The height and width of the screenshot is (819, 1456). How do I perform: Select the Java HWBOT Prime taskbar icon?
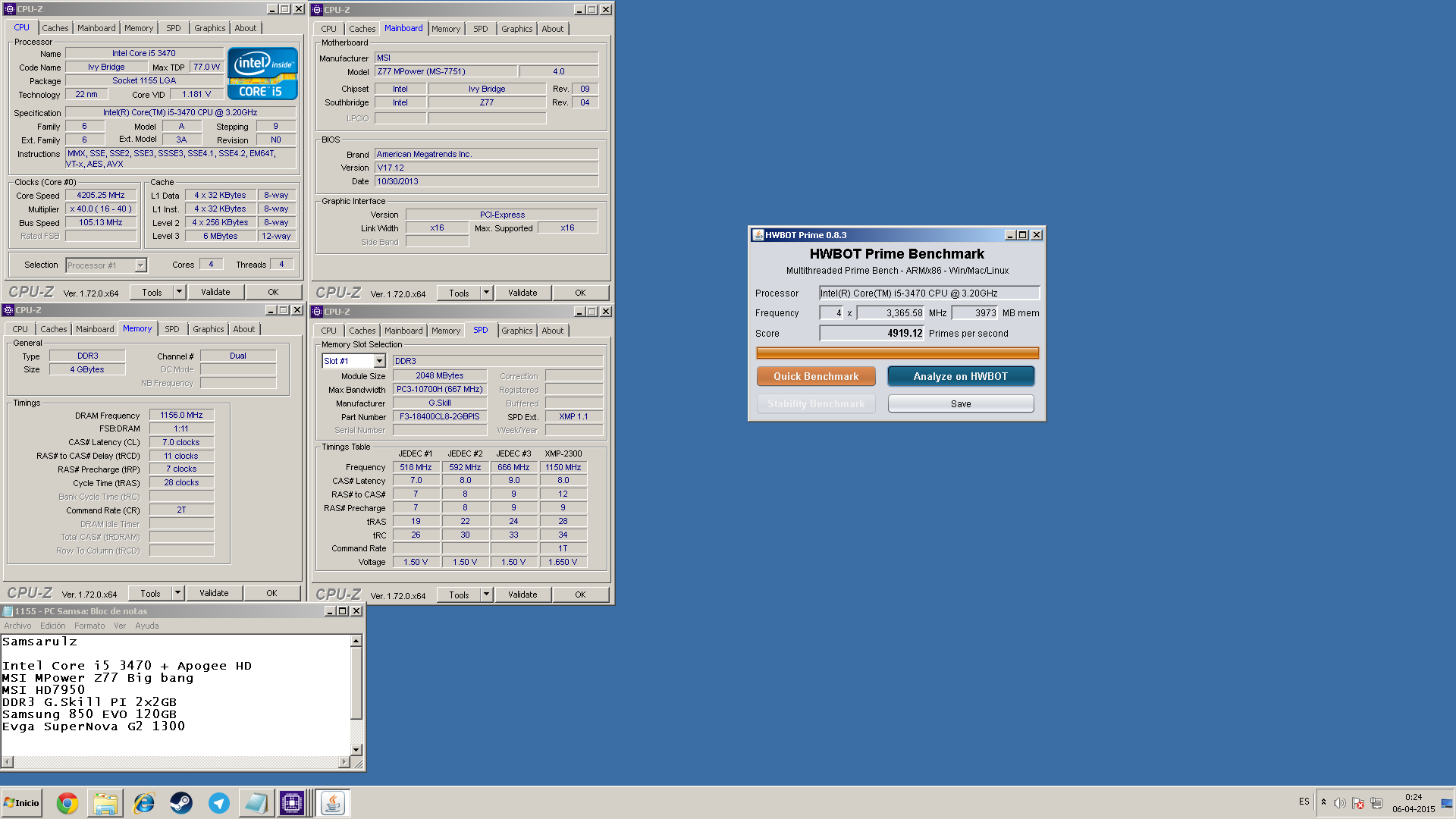tap(332, 803)
